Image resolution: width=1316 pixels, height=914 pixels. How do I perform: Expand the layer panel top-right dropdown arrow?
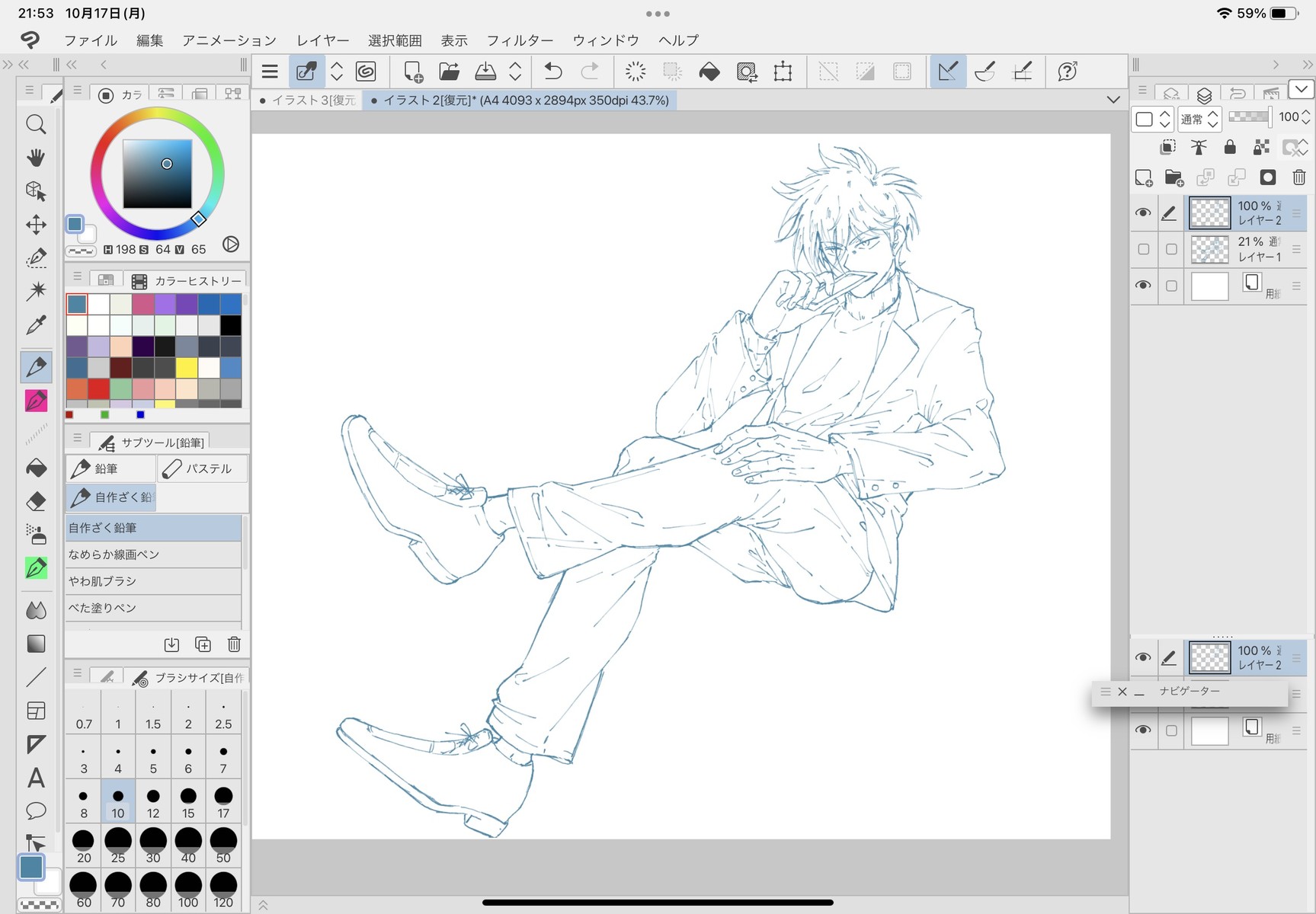click(1301, 89)
